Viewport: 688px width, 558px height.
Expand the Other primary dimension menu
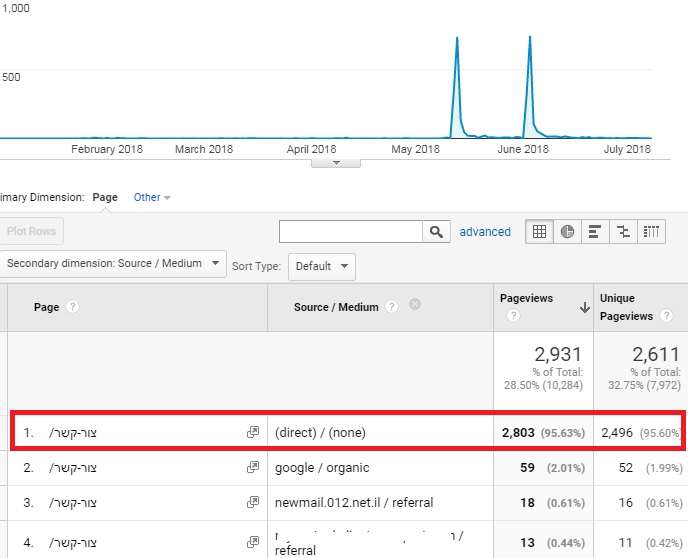(x=152, y=197)
